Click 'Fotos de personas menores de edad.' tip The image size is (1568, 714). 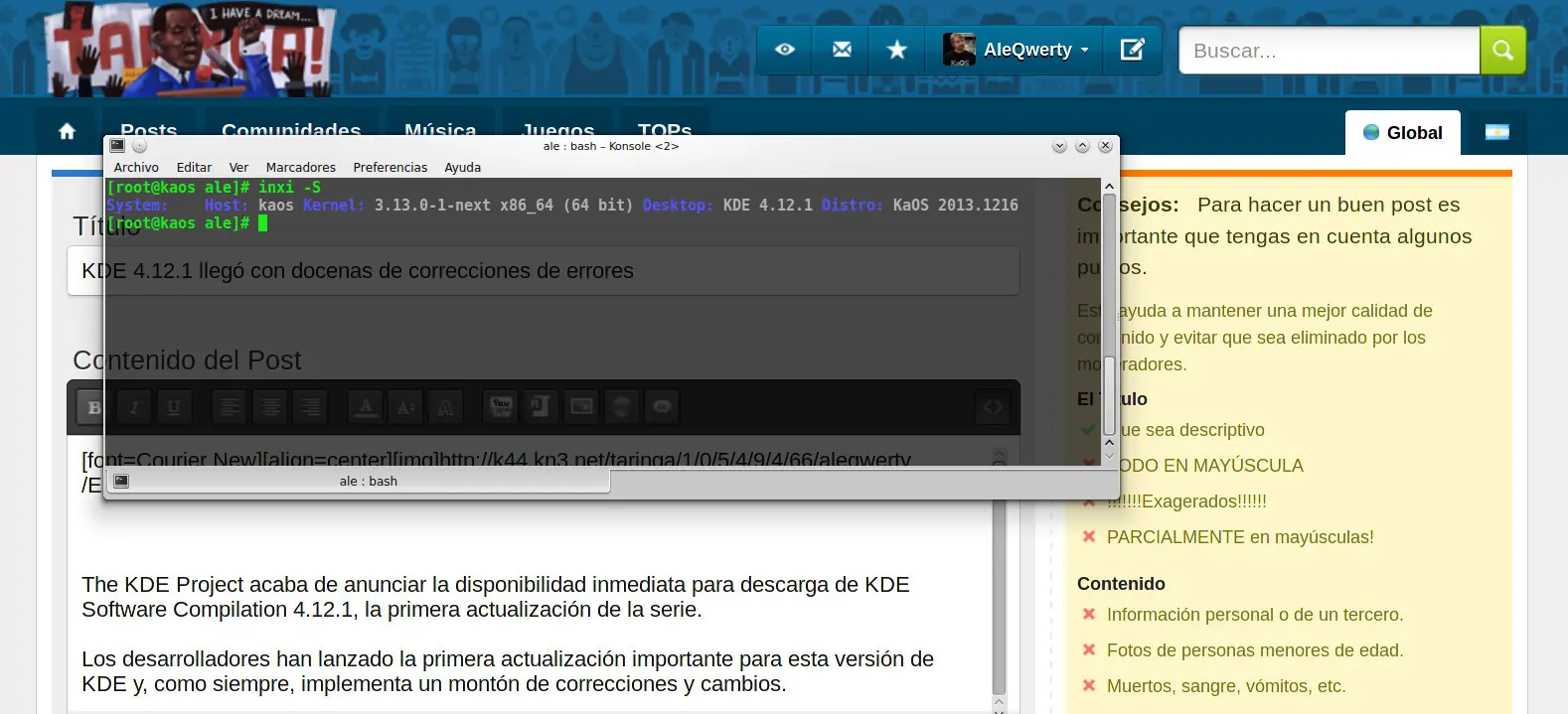[x=1255, y=650]
